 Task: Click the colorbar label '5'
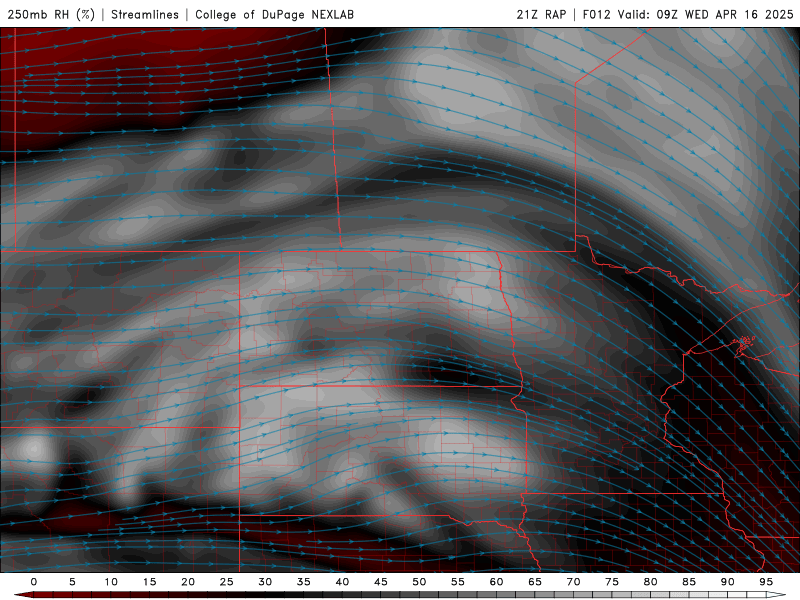pyautogui.click(x=72, y=582)
